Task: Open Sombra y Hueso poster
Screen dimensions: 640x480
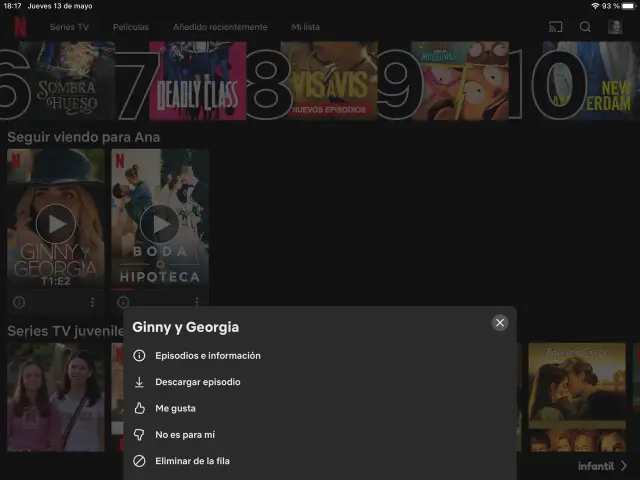Action: pos(67,80)
